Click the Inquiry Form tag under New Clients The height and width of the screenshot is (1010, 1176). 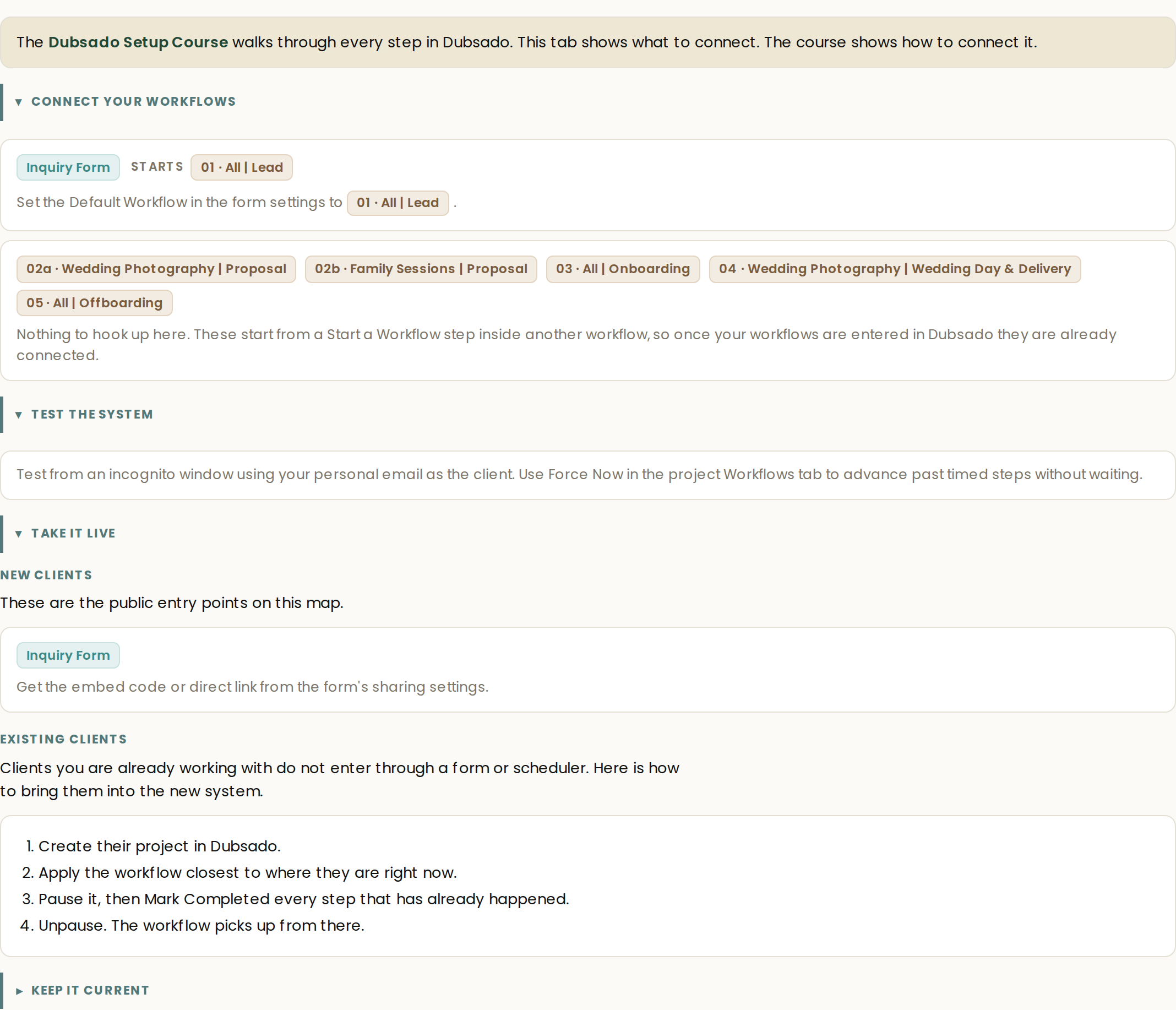(68, 655)
